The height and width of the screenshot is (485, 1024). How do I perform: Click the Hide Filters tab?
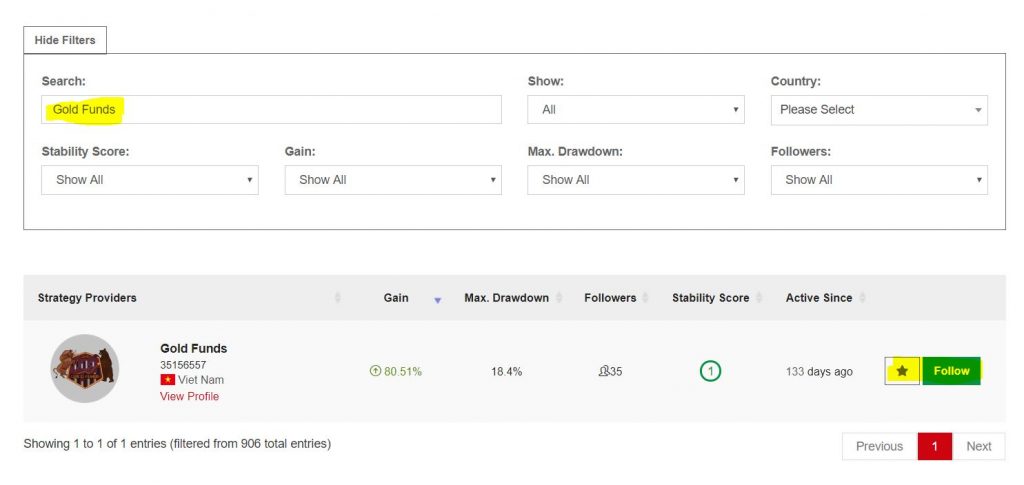click(65, 40)
